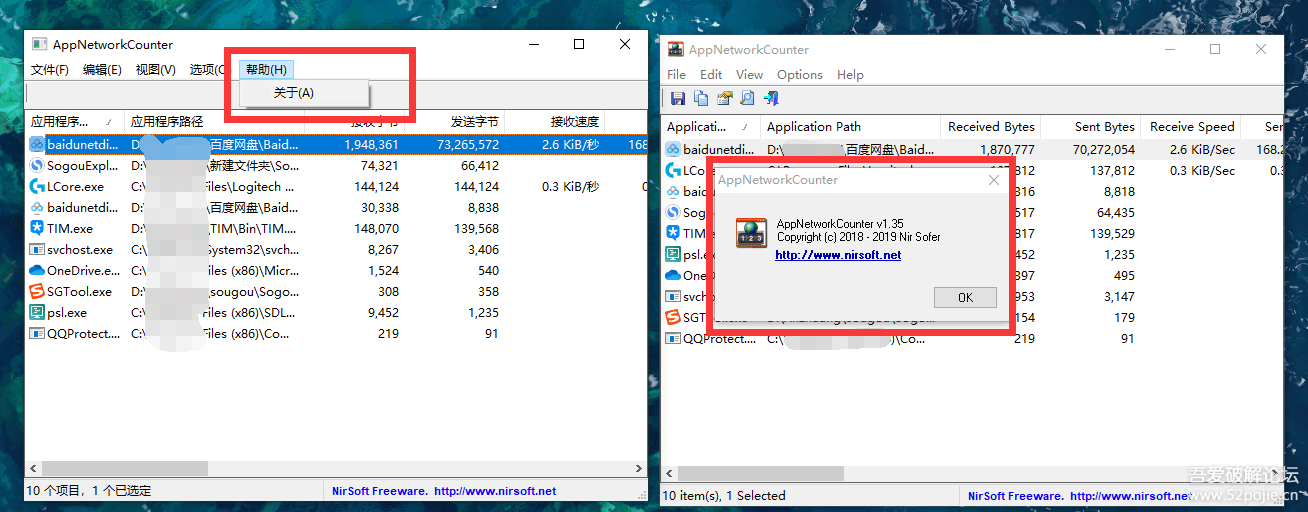Click the SGT... icon in English window
The image size is (1308, 512).
pos(673,317)
